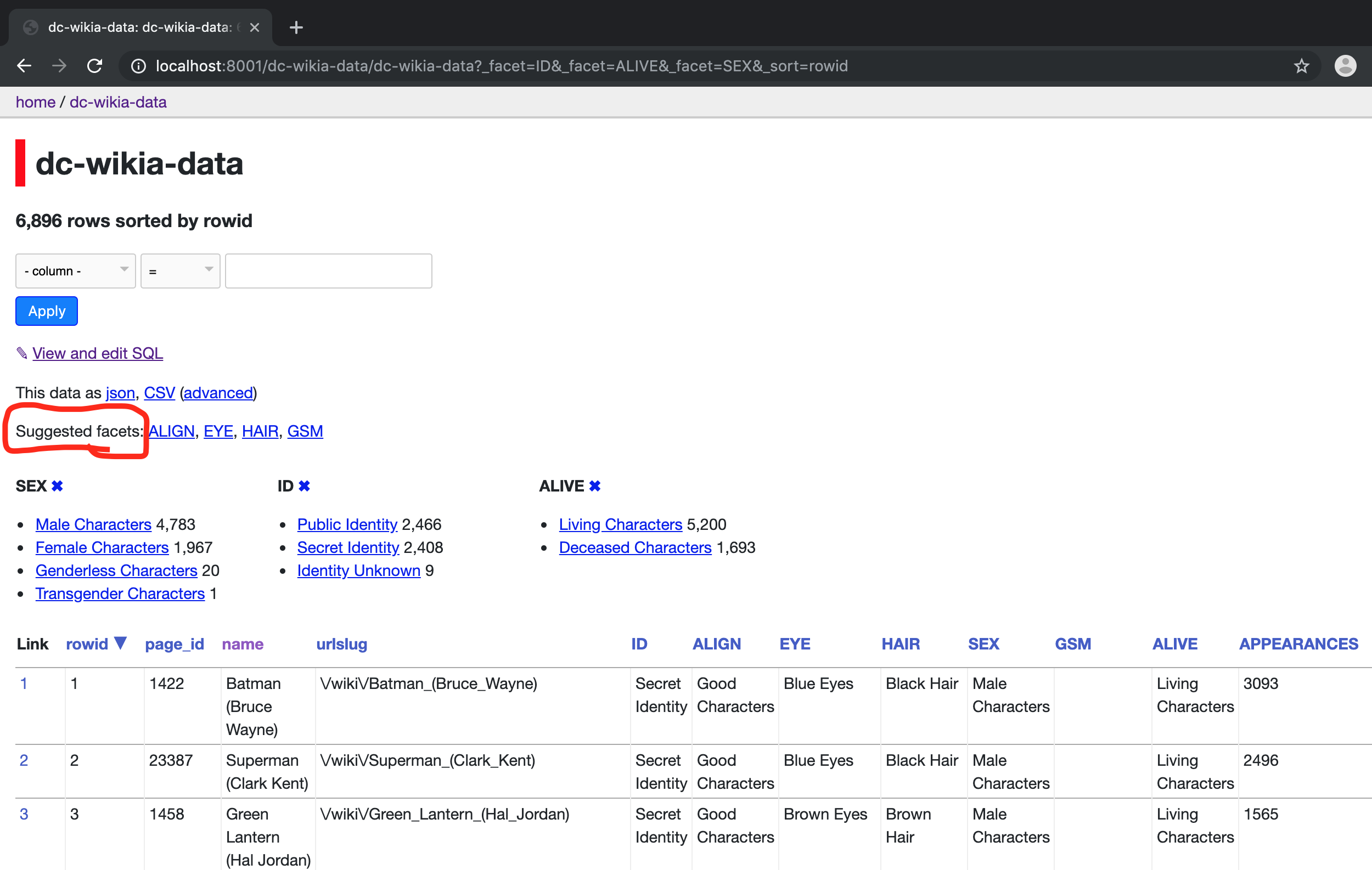Open row link 1 for Batman

coord(24,683)
